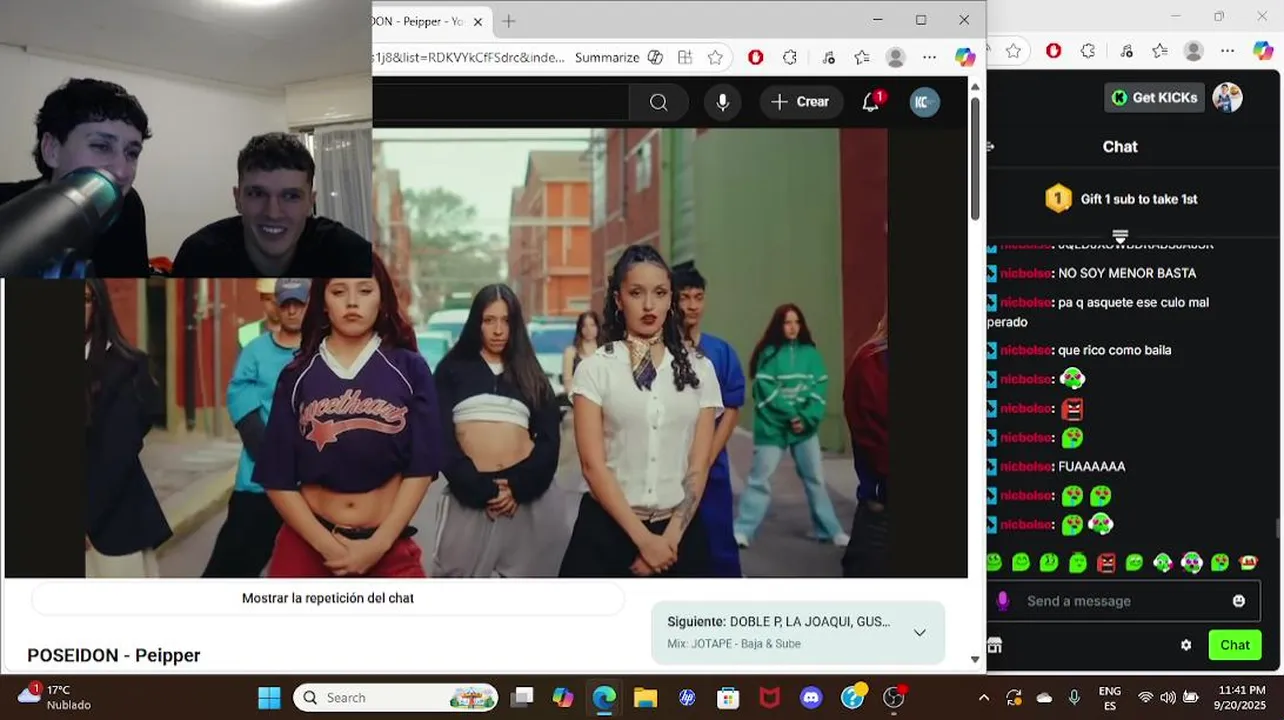Open split screen icon in front browser

click(684, 58)
